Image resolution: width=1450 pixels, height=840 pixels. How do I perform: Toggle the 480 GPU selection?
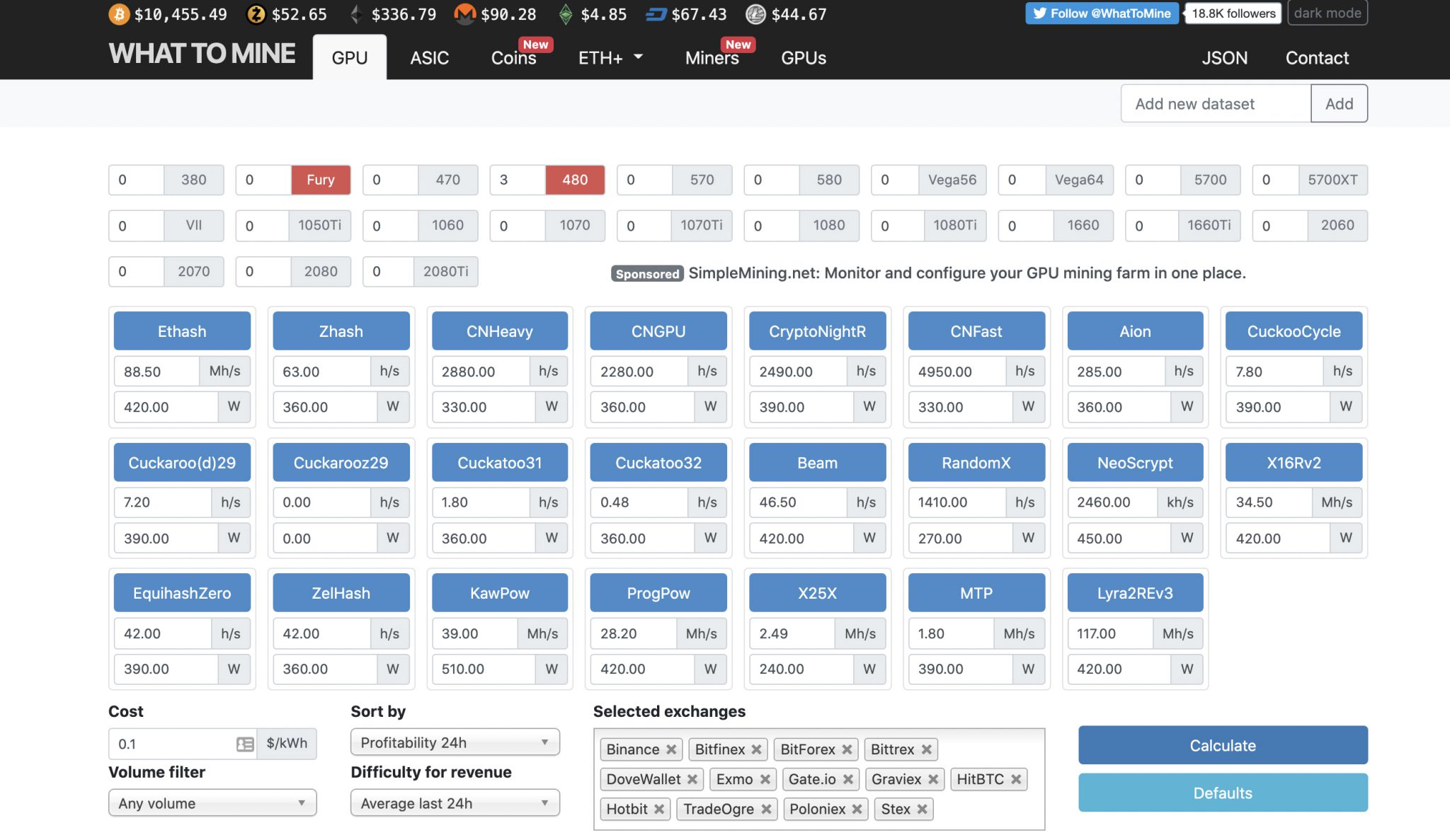[x=574, y=180]
